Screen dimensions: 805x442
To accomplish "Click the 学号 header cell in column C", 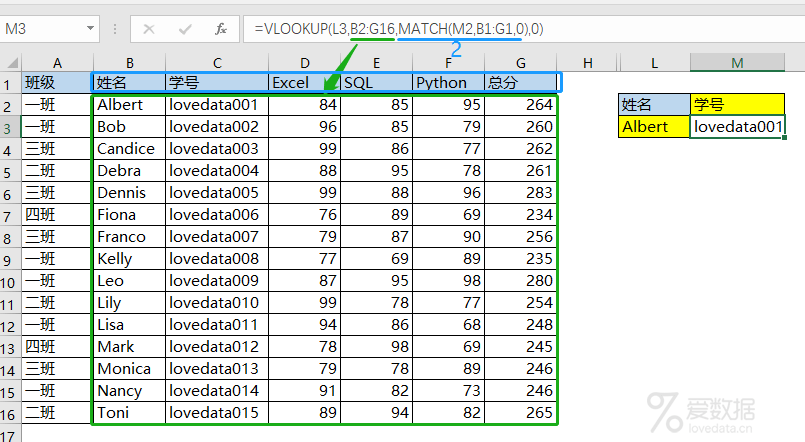I will [x=217, y=83].
